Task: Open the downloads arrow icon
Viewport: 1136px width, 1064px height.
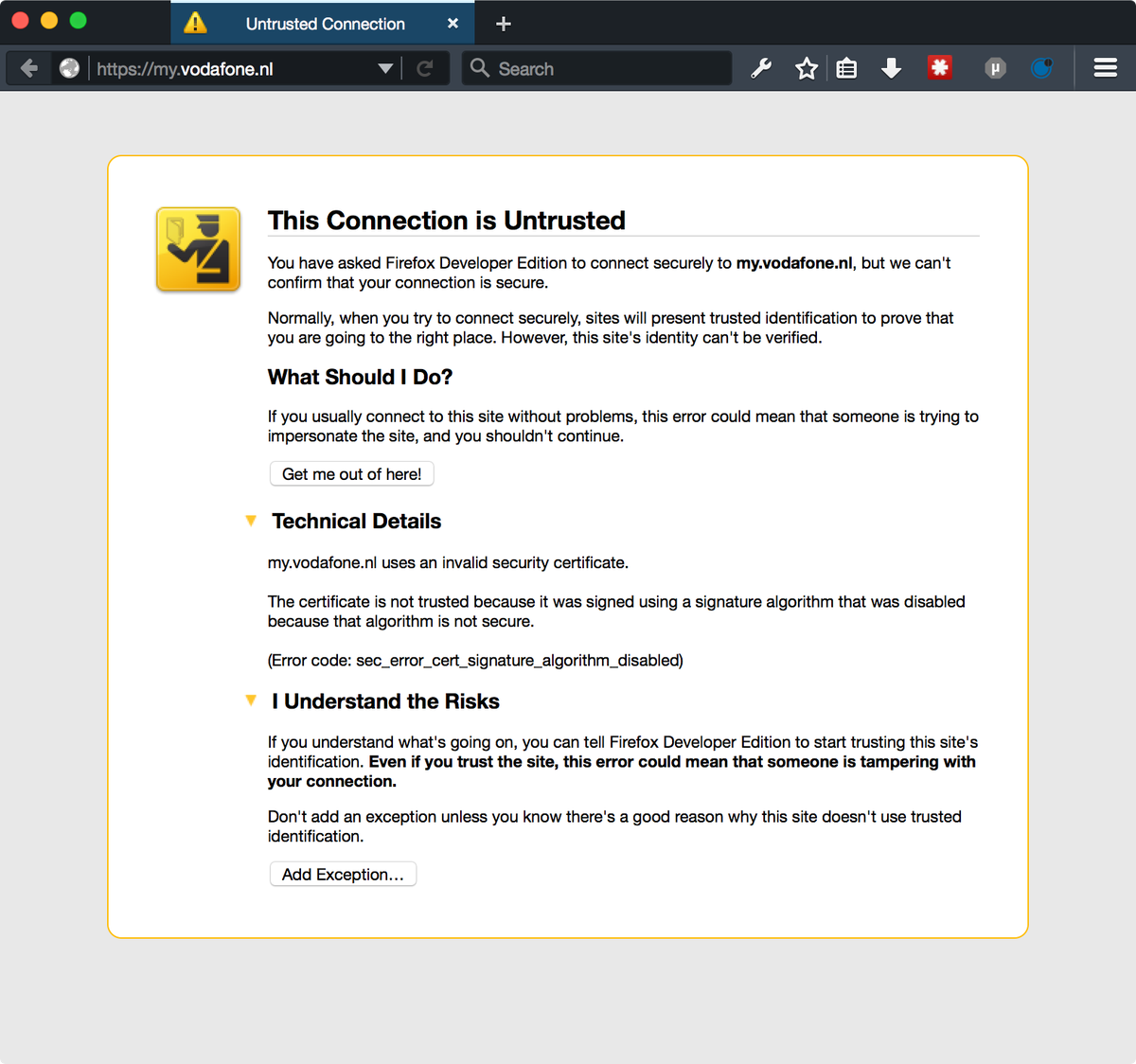Action: [x=891, y=68]
